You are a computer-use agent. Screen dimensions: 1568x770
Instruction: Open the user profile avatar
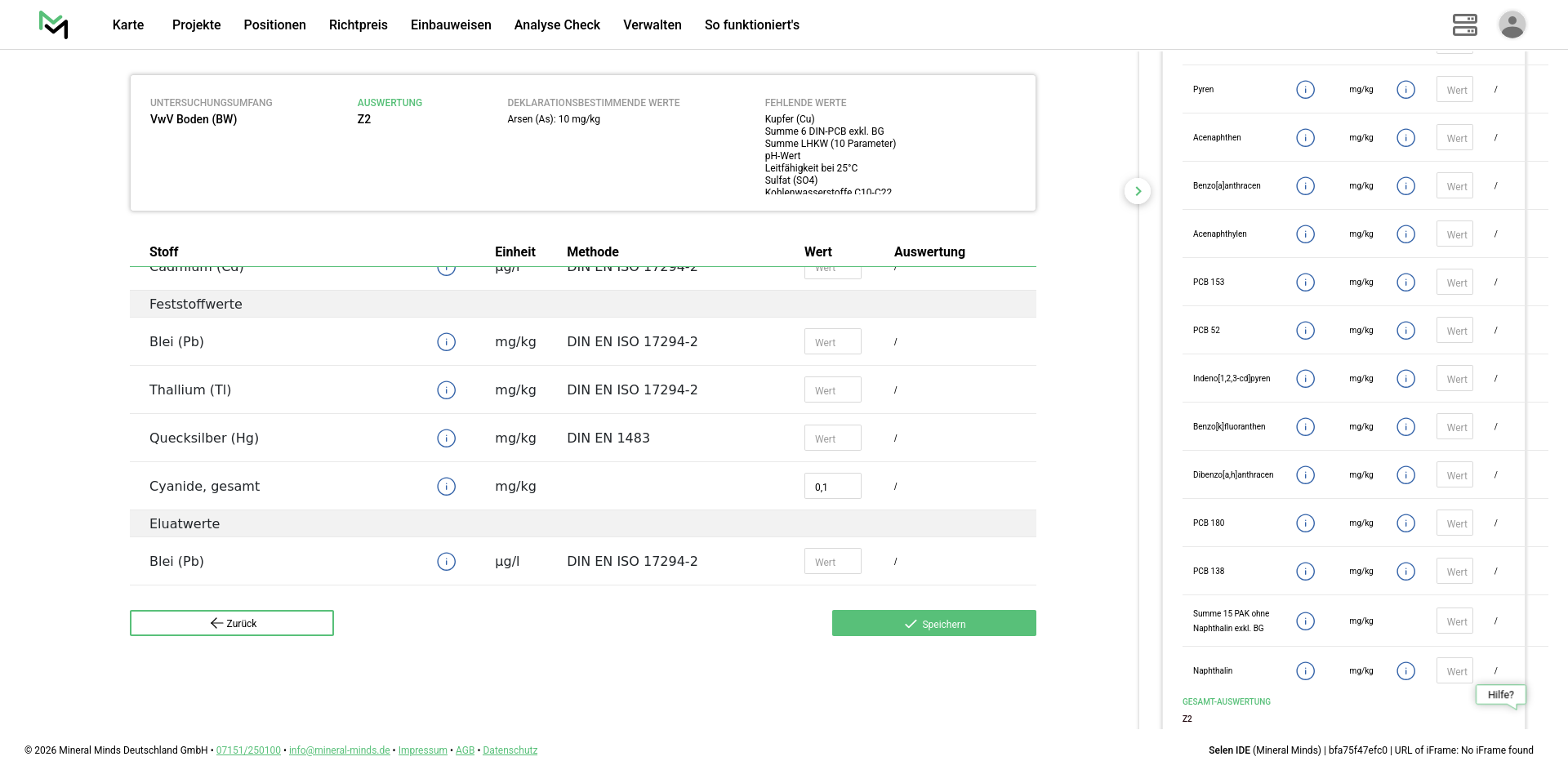[1512, 24]
